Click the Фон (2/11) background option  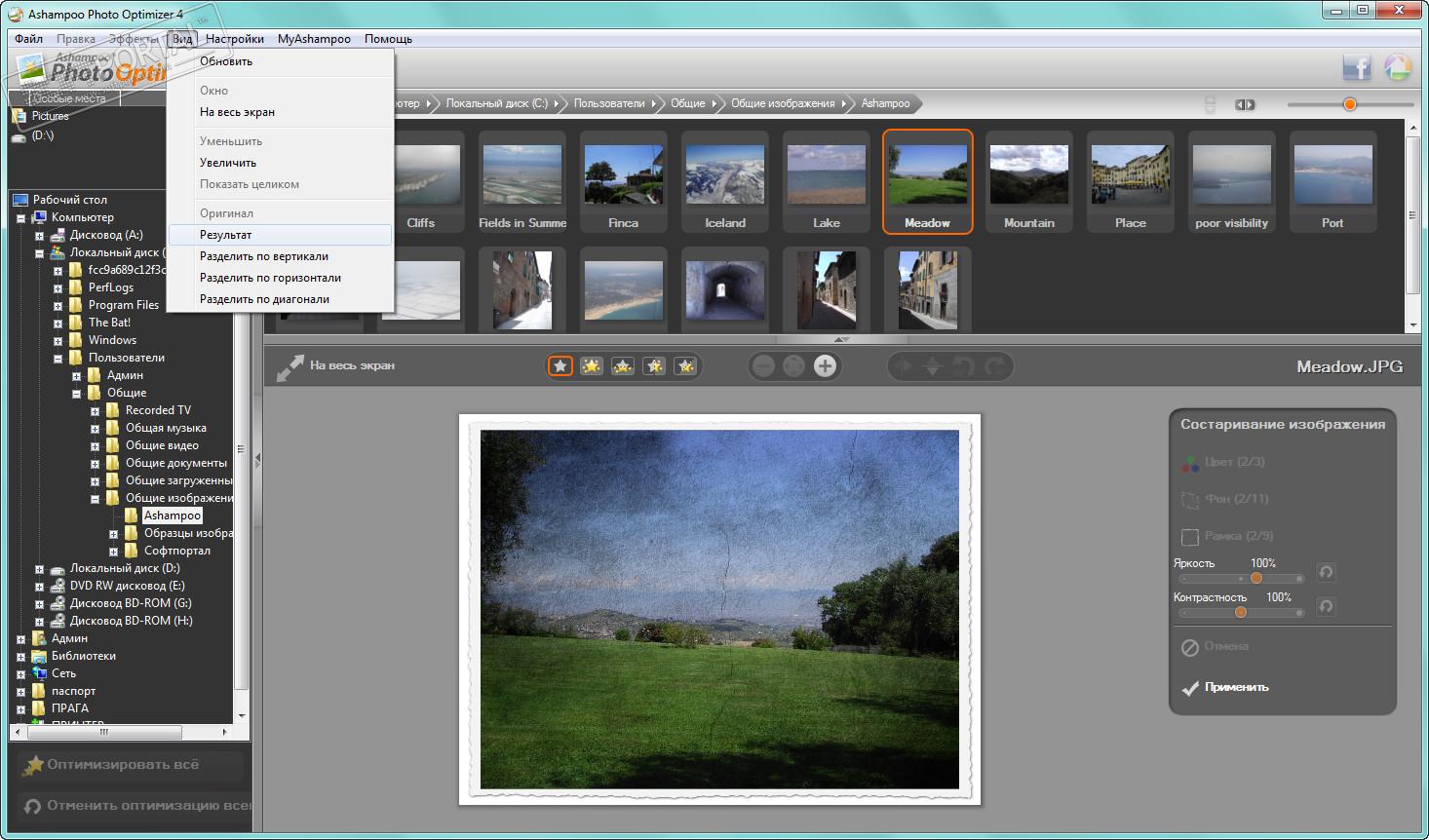tap(1225, 499)
